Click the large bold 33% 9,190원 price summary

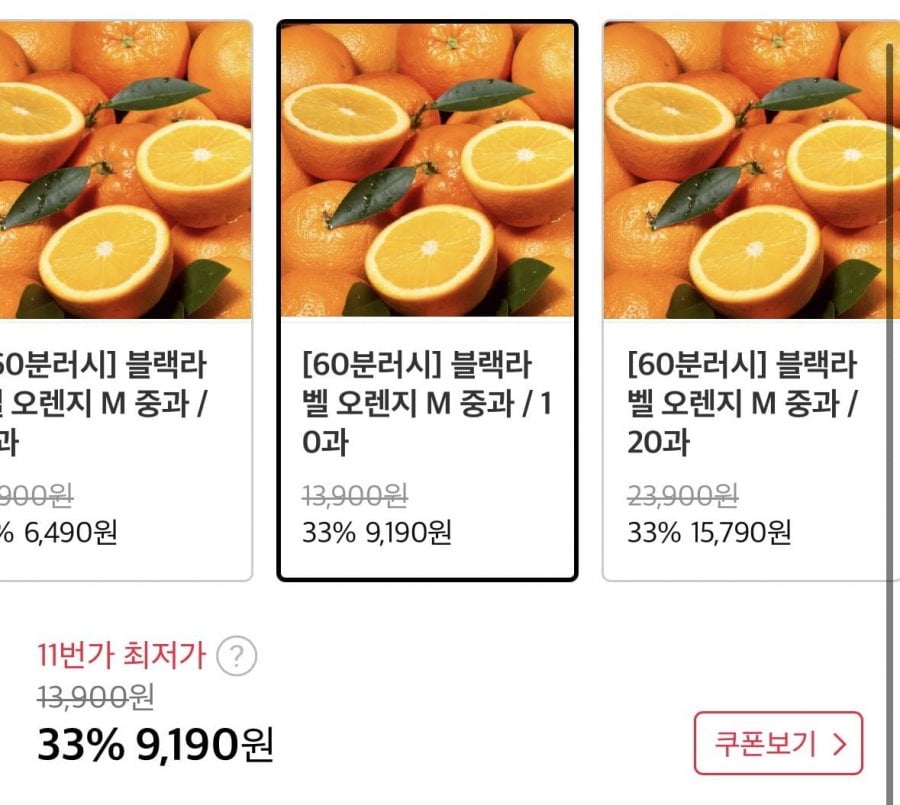tap(155, 744)
